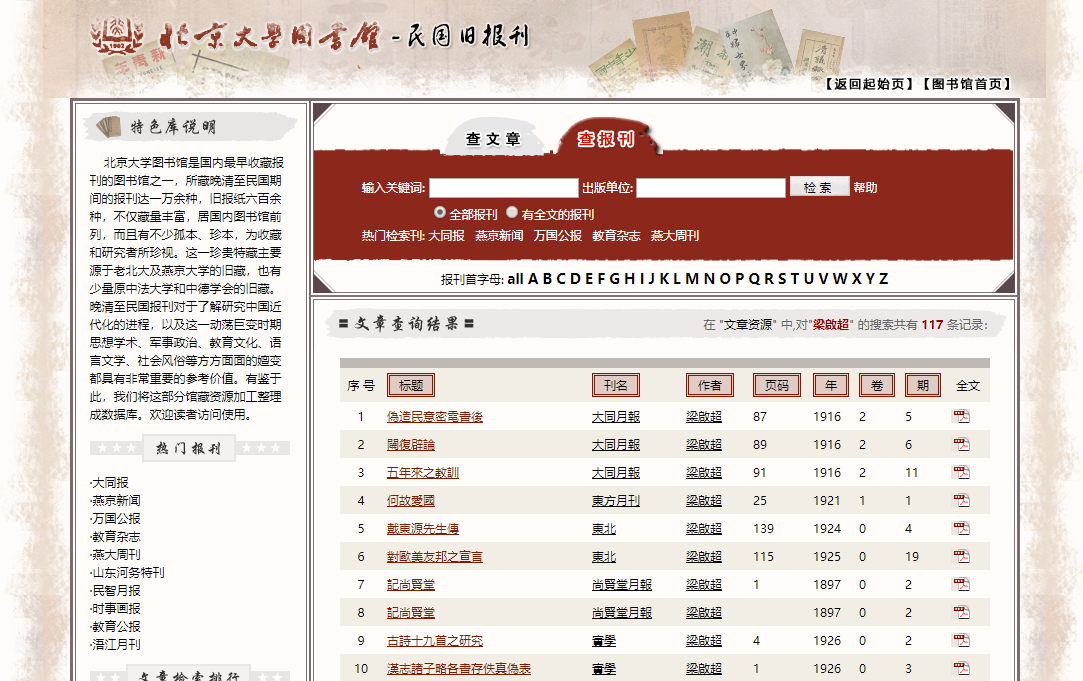Image resolution: width=1083 pixels, height=681 pixels.
Task: Select hot journal 燕京新闻 in search panel
Action: point(499,236)
